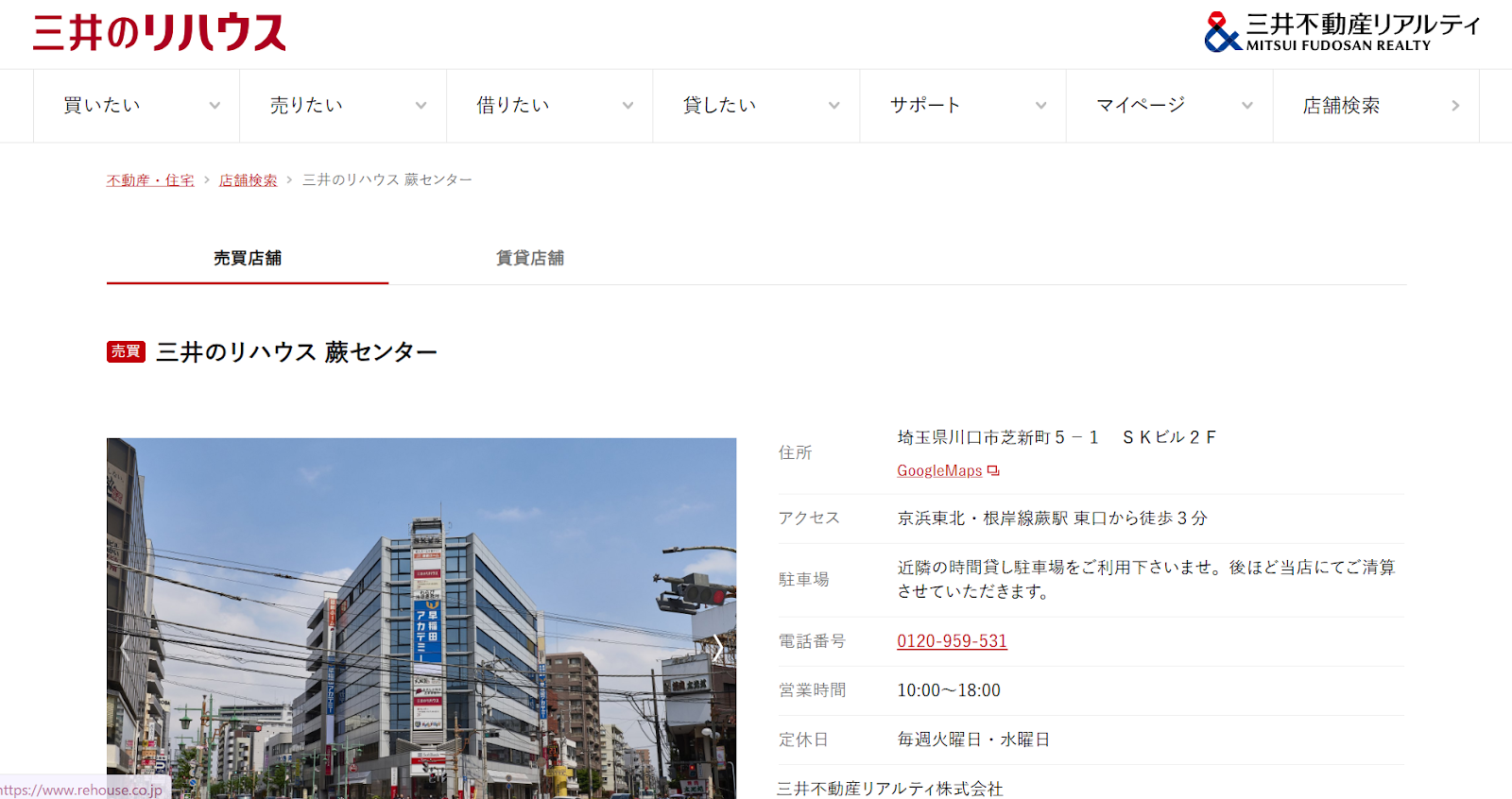Click business hours 10:00～18:00

coord(949,690)
